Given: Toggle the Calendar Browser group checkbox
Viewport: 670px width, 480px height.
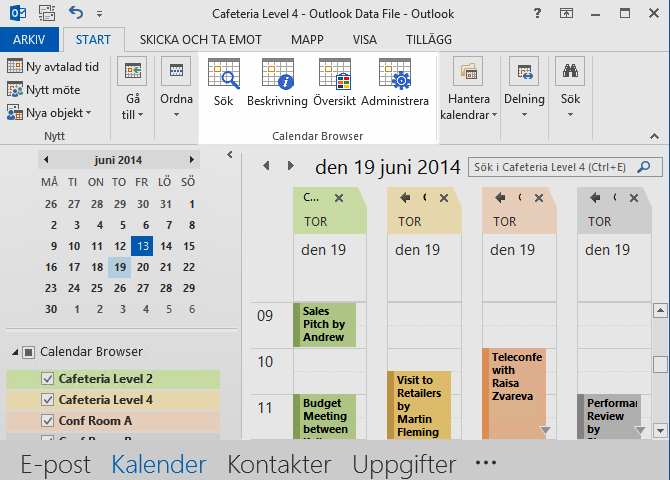Looking at the screenshot, I should point(29,352).
